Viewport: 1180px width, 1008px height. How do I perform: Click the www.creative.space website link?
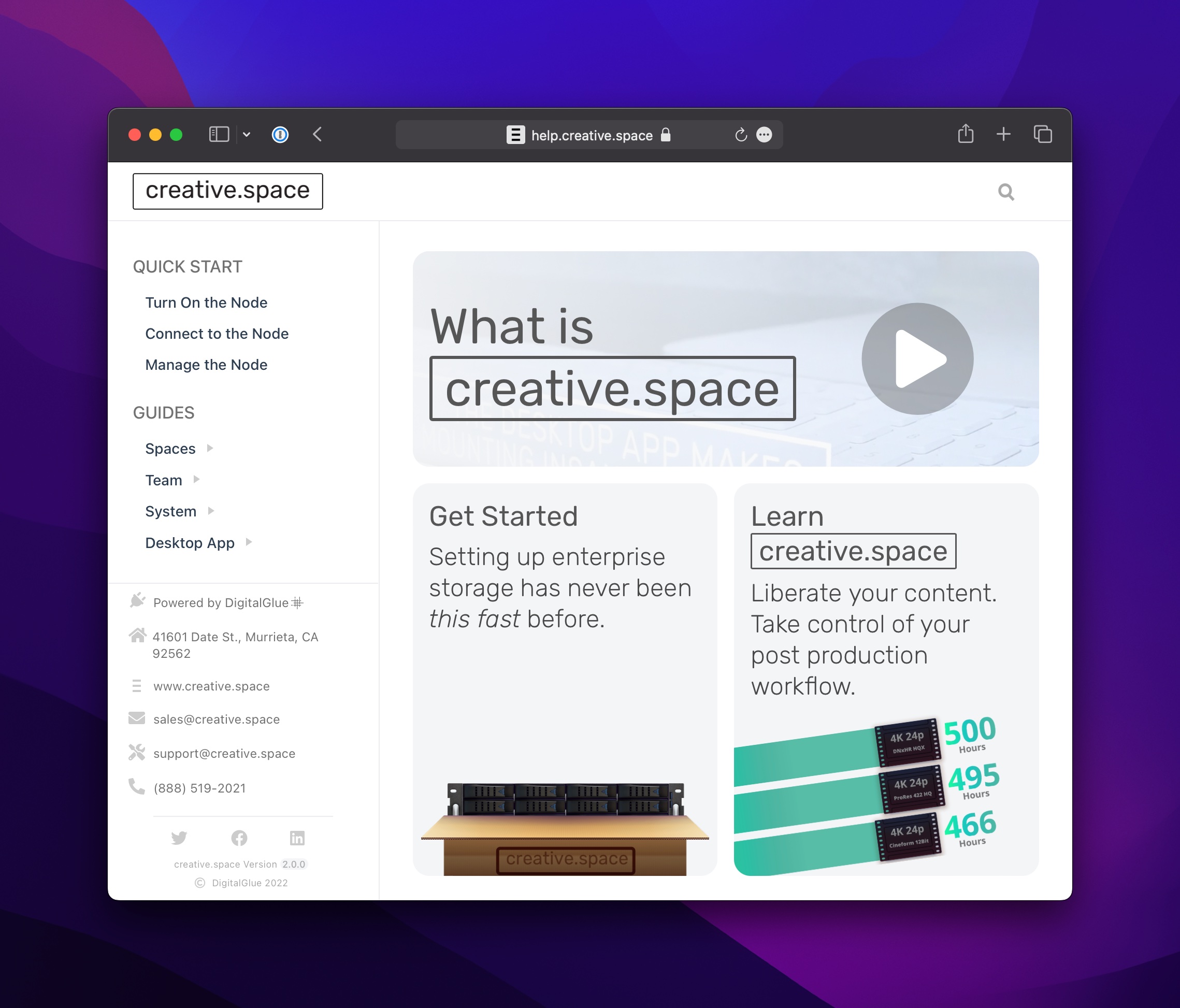click(211, 686)
